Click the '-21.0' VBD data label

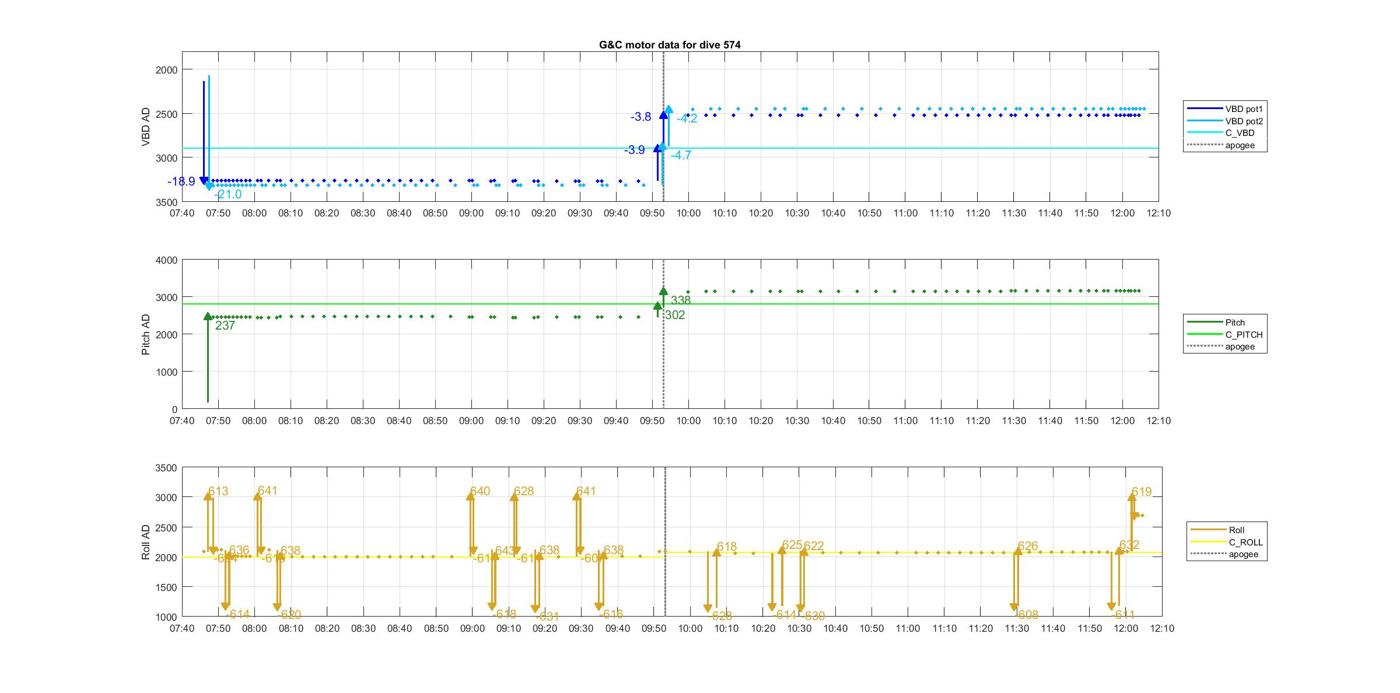pos(228,195)
